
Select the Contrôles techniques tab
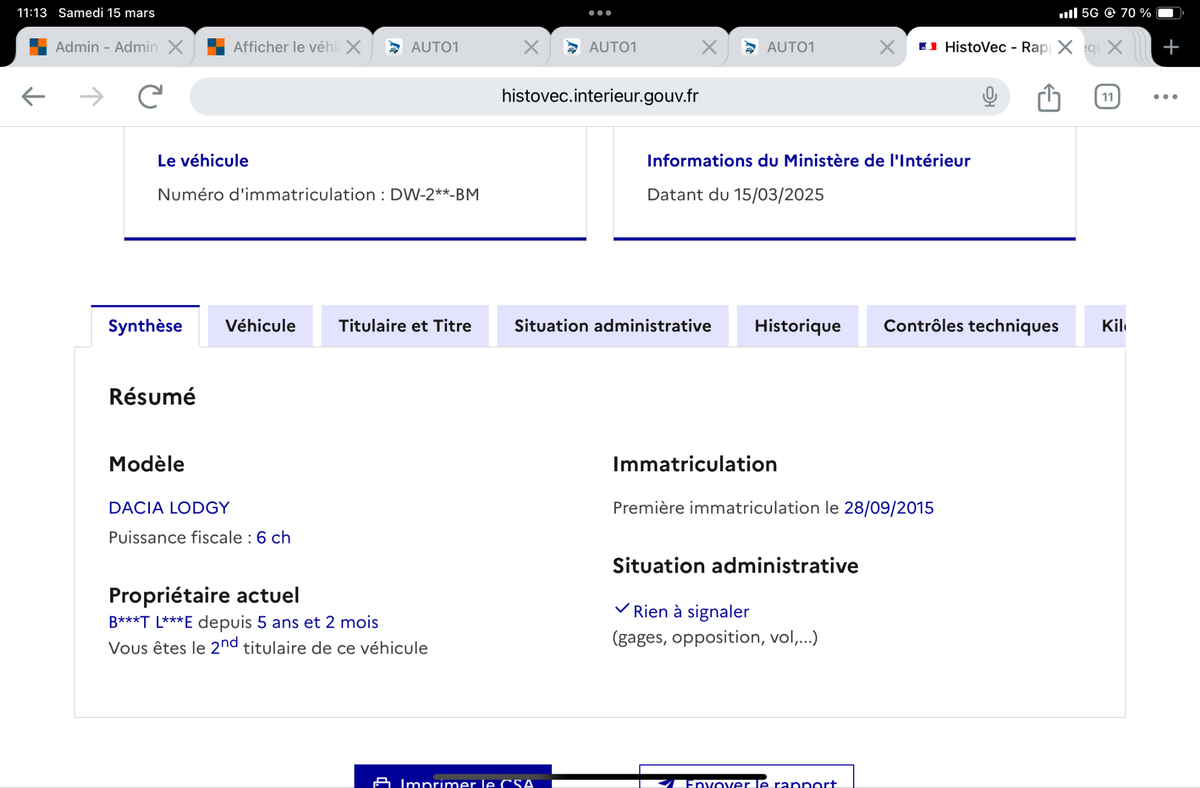click(x=971, y=326)
